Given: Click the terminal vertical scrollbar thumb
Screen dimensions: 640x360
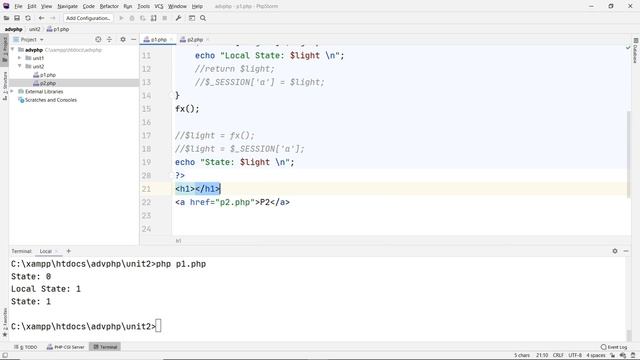Looking at the screenshot, I should point(629,336).
